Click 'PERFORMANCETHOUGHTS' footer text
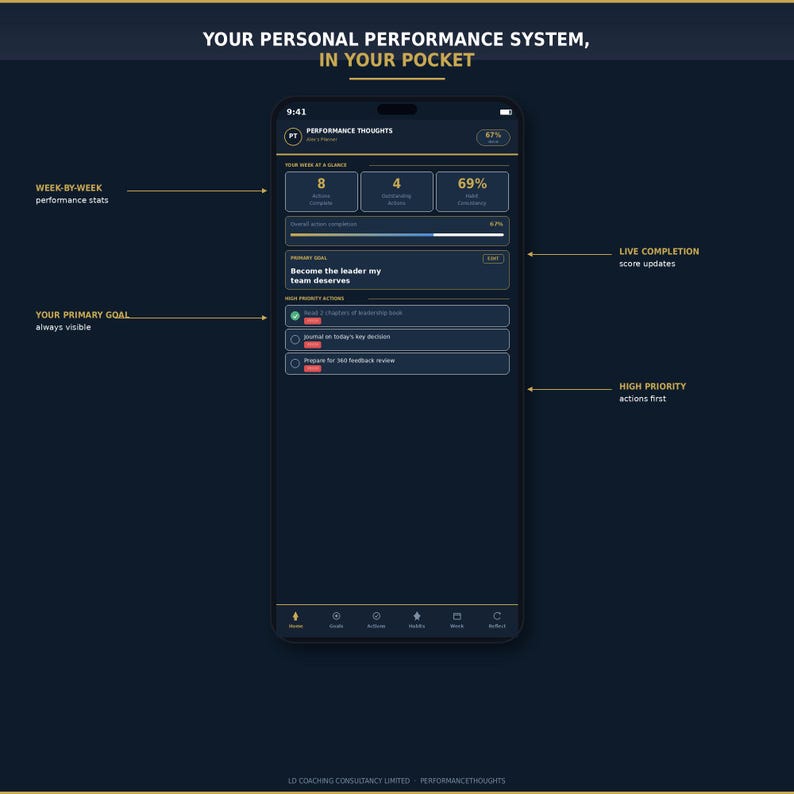This screenshot has height=794, width=794. coord(462,781)
